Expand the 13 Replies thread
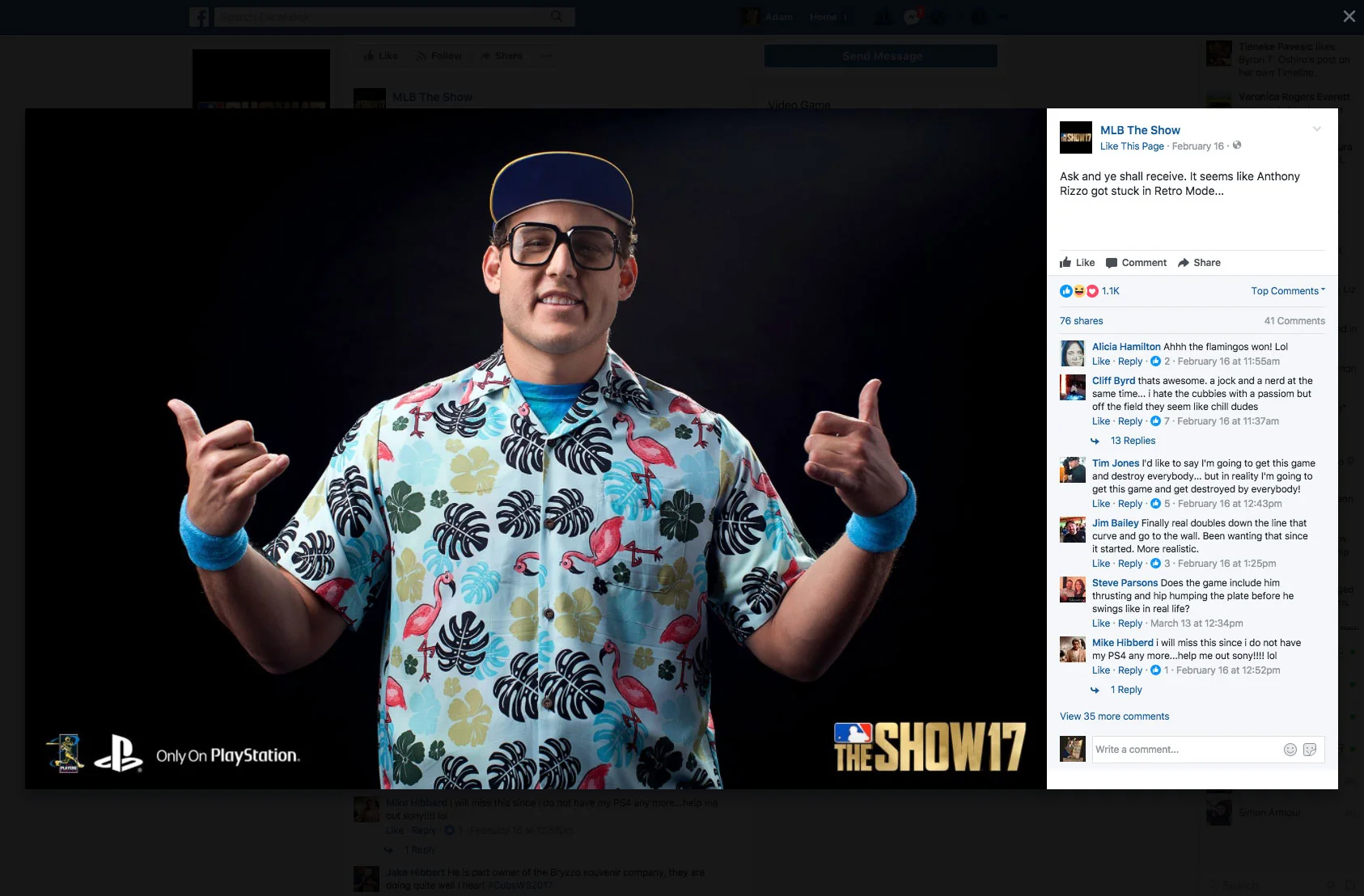The height and width of the screenshot is (896, 1364). [1133, 441]
